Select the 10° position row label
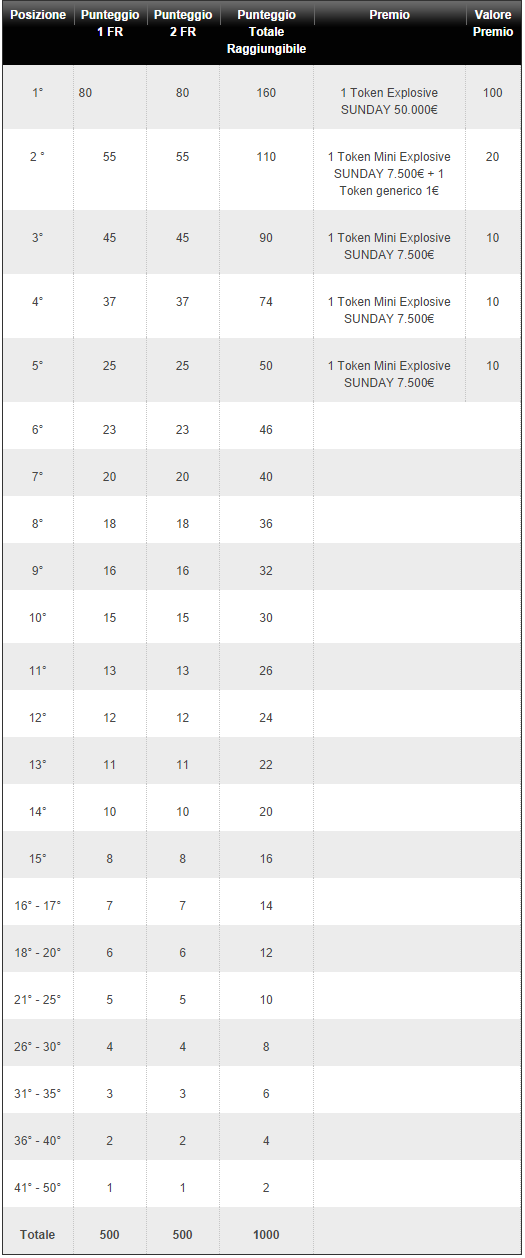Viewport: 525px width, 1258px height. pos(38,618)
